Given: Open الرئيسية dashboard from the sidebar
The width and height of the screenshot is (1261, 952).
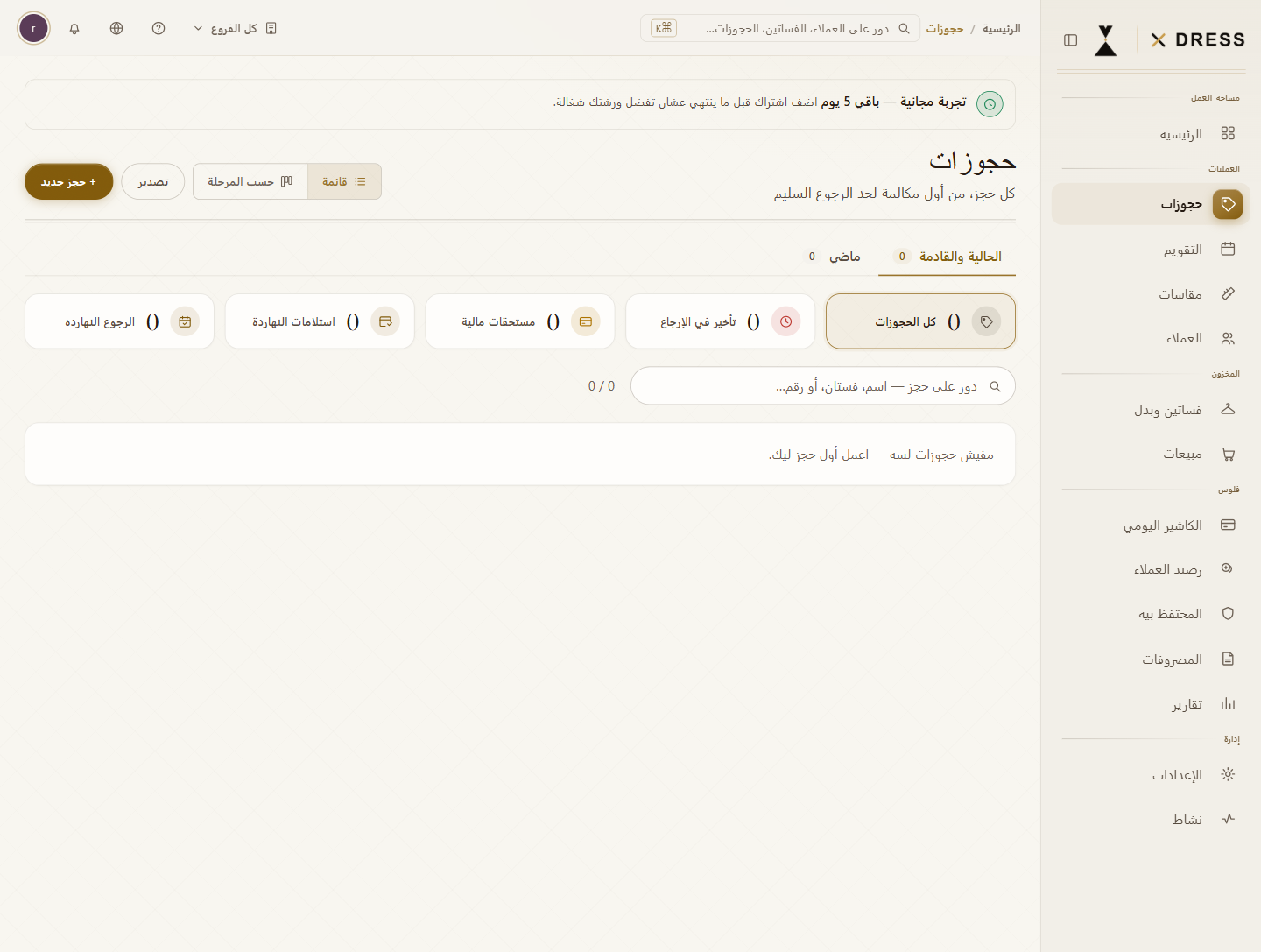Looking at the screenshot, I should 1151,134.
